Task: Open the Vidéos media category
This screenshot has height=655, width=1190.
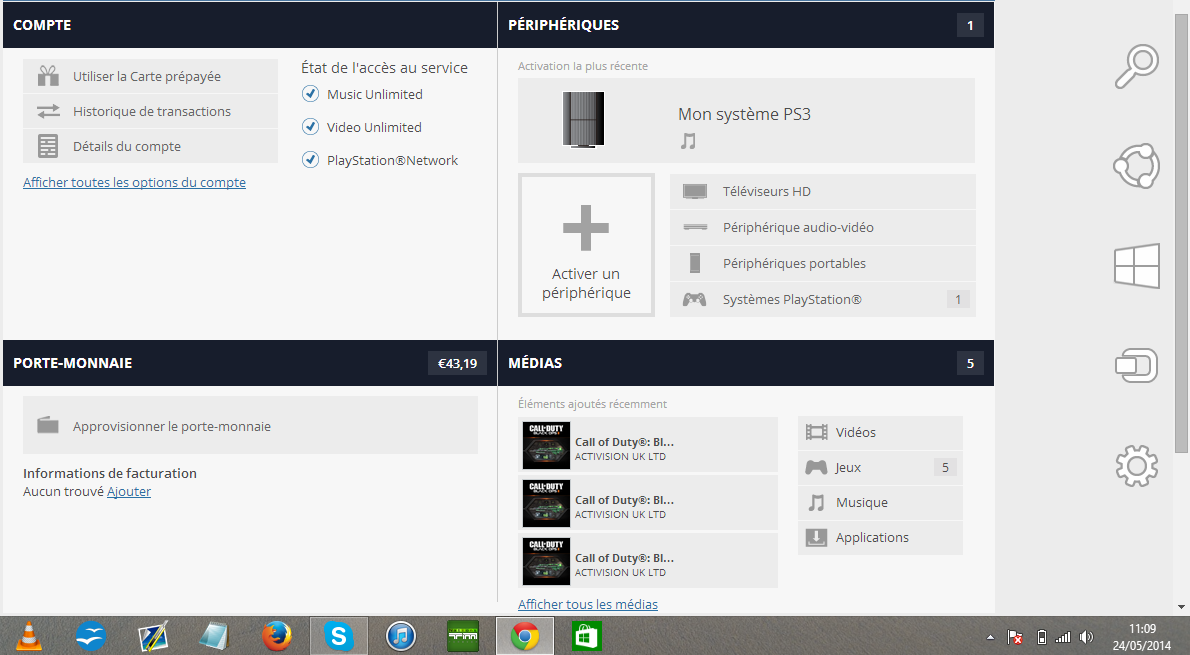Action: (880, 432)
